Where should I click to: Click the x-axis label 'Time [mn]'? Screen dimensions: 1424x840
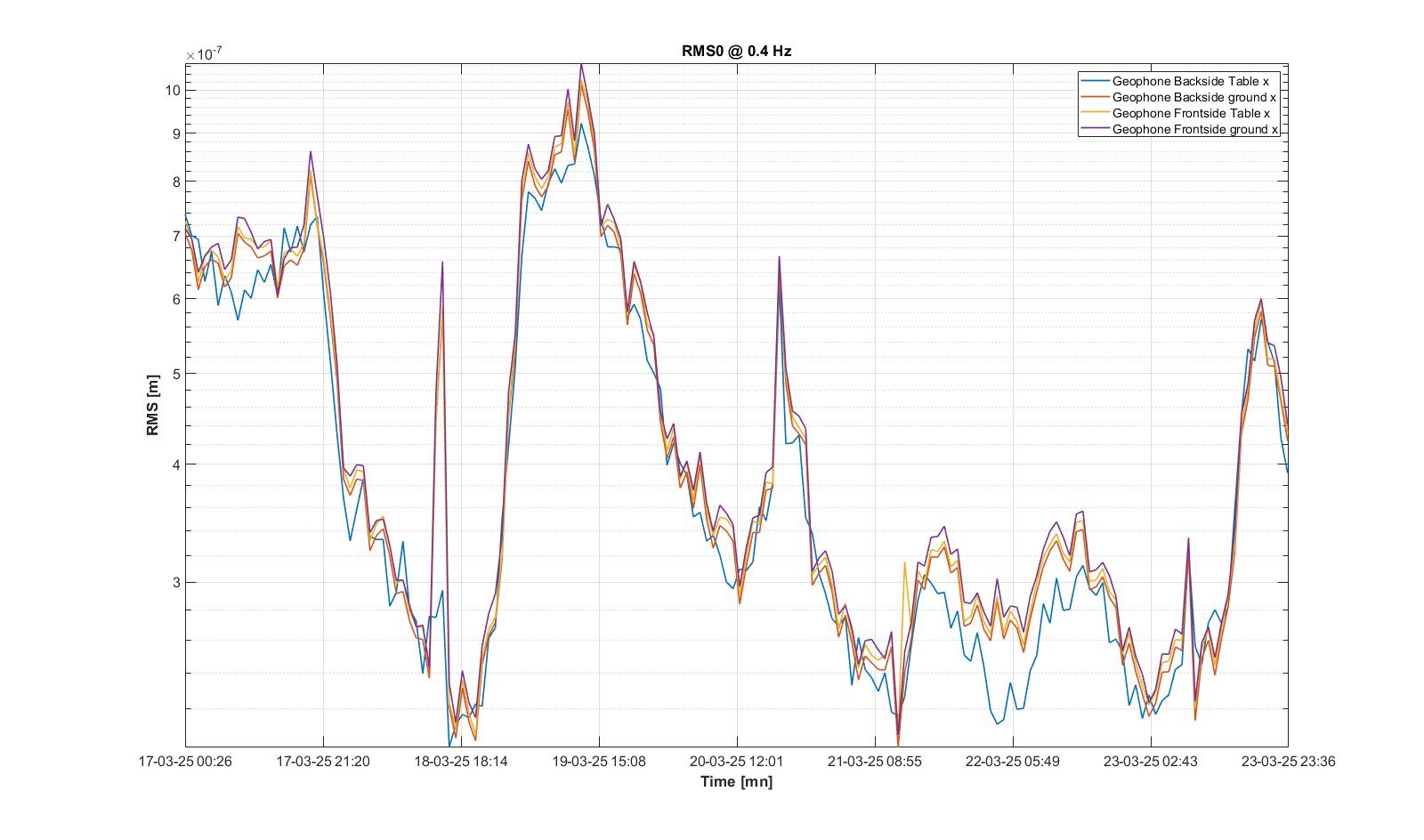click(x=736, y=781)
